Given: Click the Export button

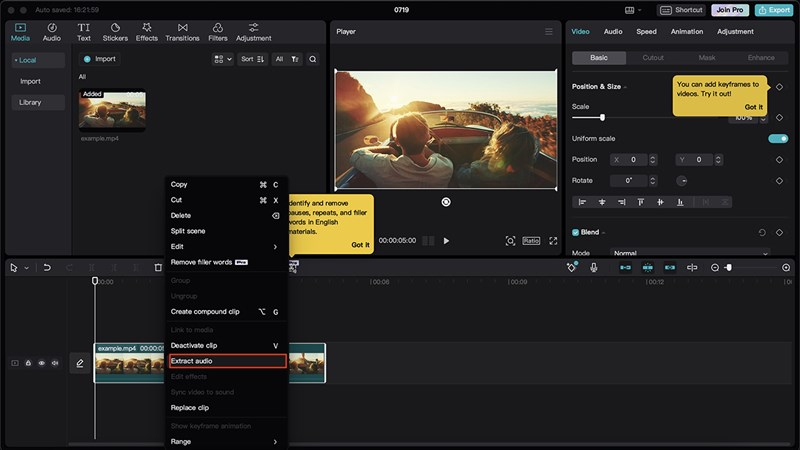Looking at the screenshot, I should tap(774, 10).
